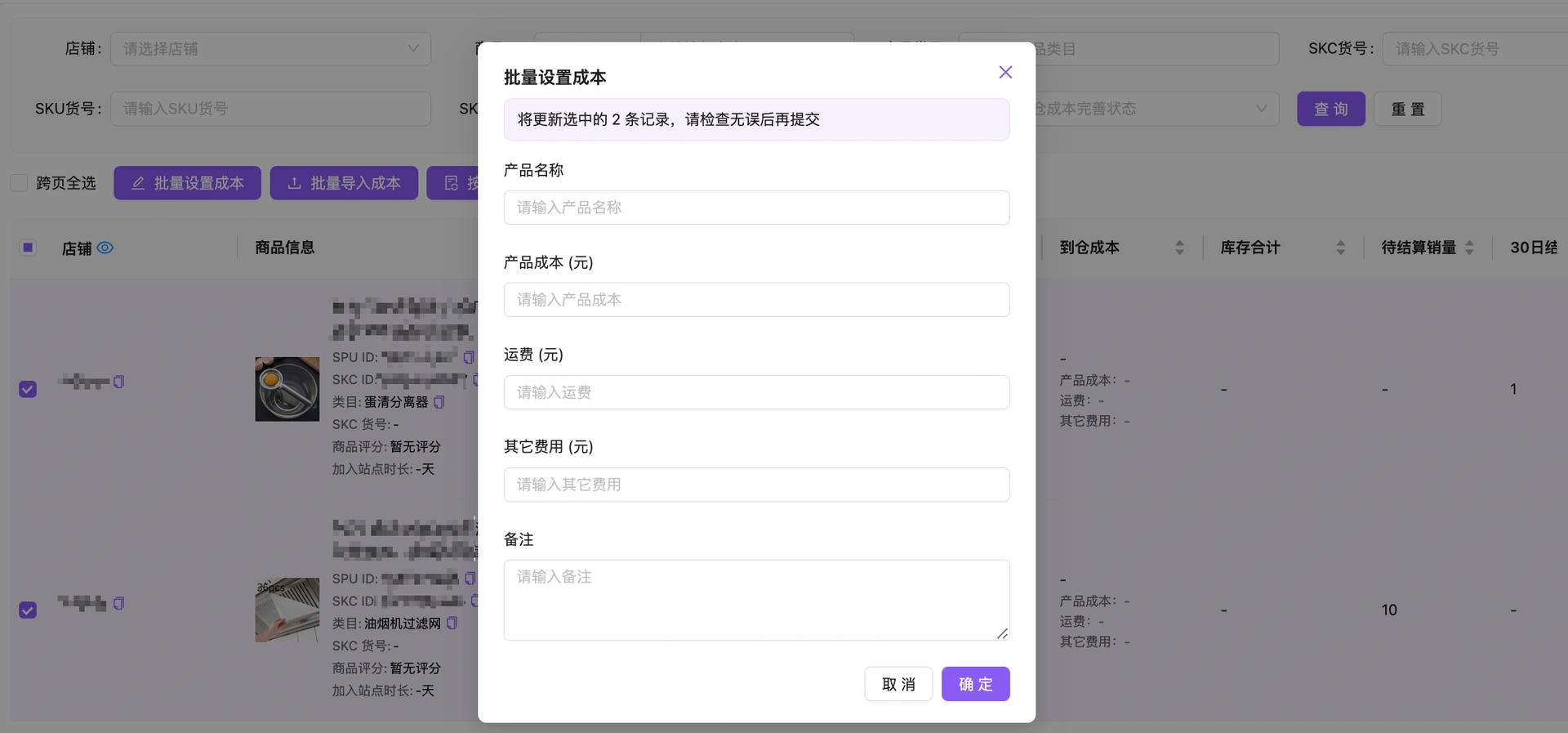Click 待结算销量 value 10
This screenshot has width=1568, height=733.
click(1389, 610)
